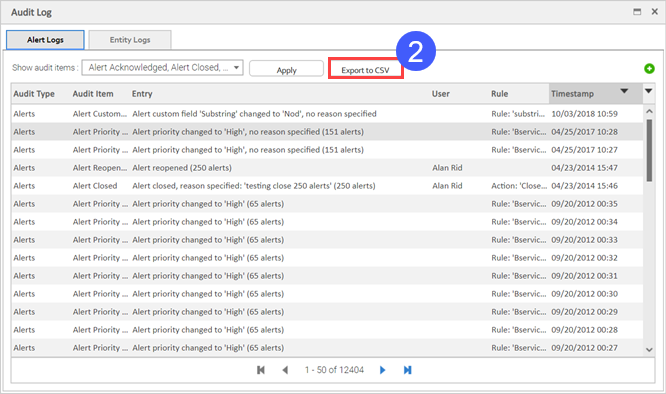Image resolution: width=666 pixels, height=394 pixels.
Task: Select the row timestamped 09/20/2012 00:35
Action: [327, 204]
